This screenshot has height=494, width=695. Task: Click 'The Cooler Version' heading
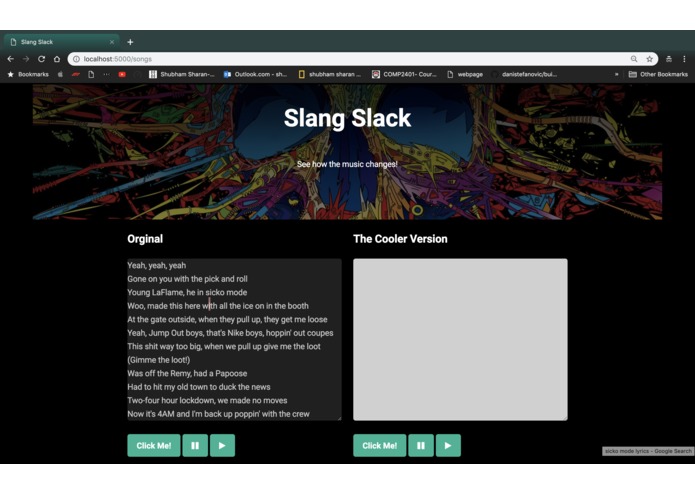[400, 239]
